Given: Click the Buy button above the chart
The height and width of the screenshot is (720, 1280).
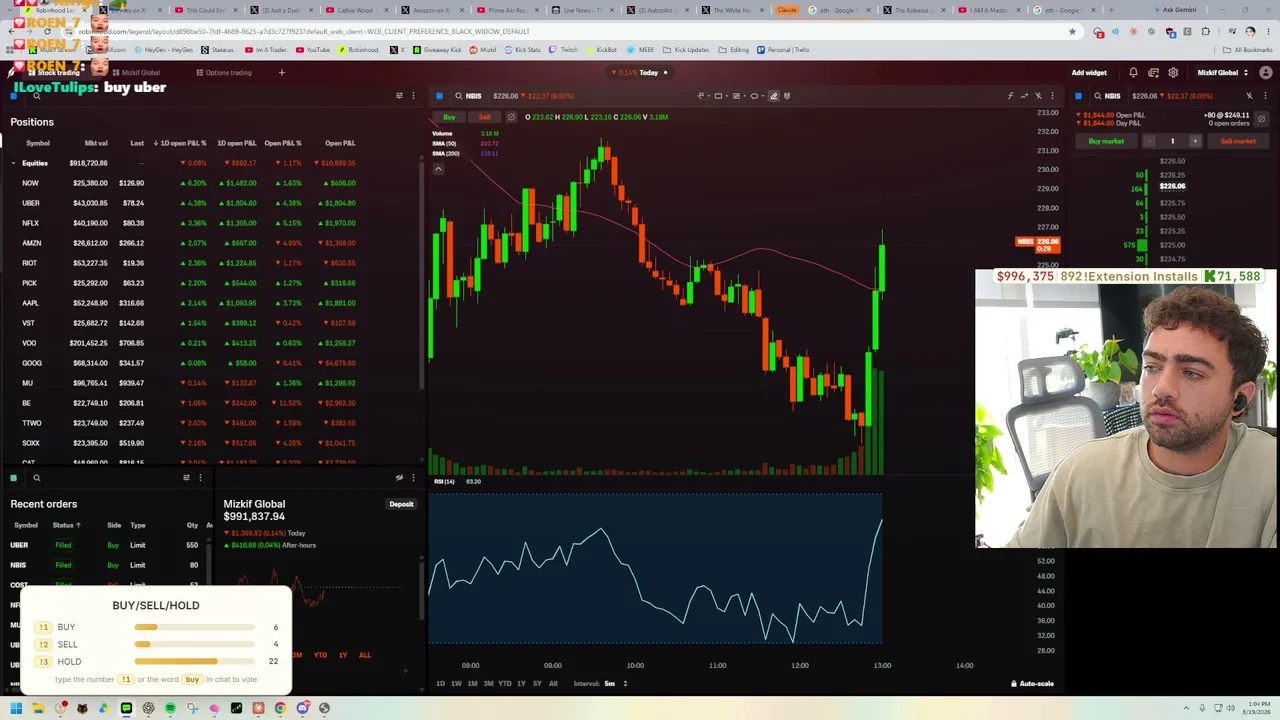Looking at the screenshot, I should point(449,117).
